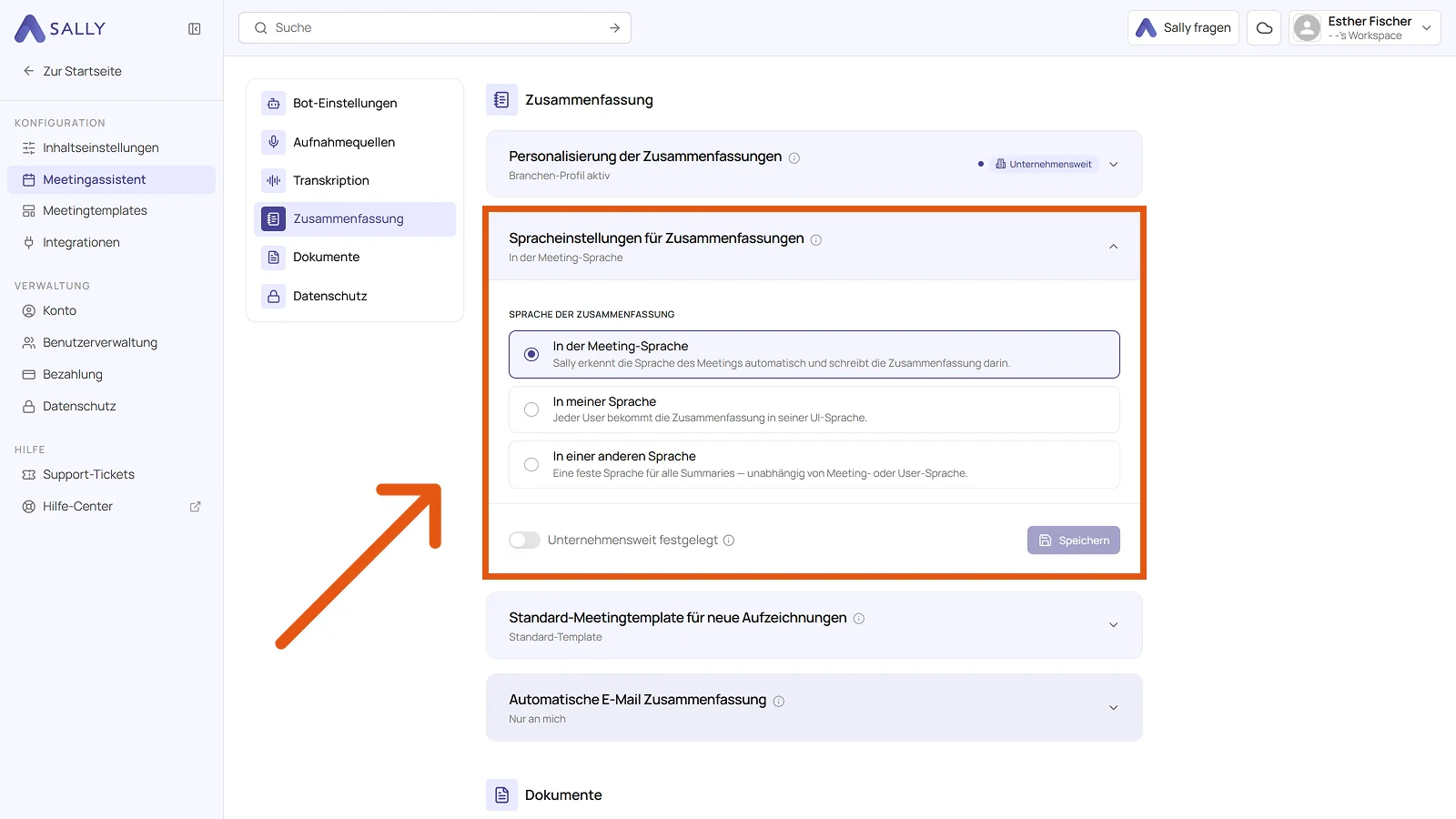The image size is (1456, 819).
Task: Open Support-Tickets in the sidebar
Action: [111, 475]
